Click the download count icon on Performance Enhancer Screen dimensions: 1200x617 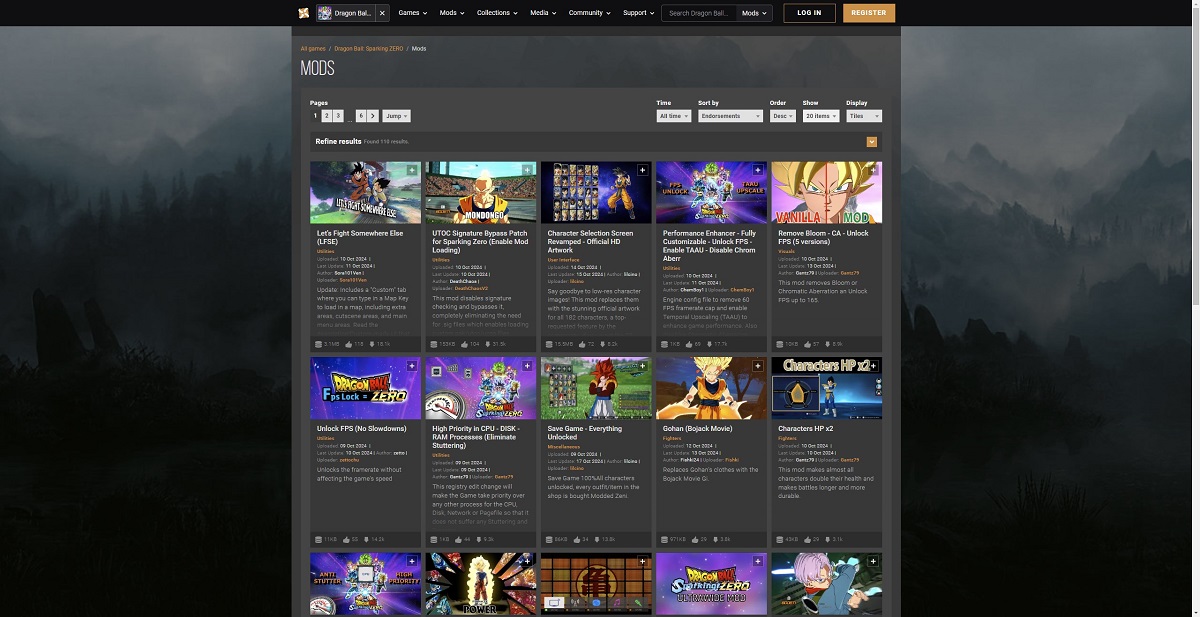point(709,343)
